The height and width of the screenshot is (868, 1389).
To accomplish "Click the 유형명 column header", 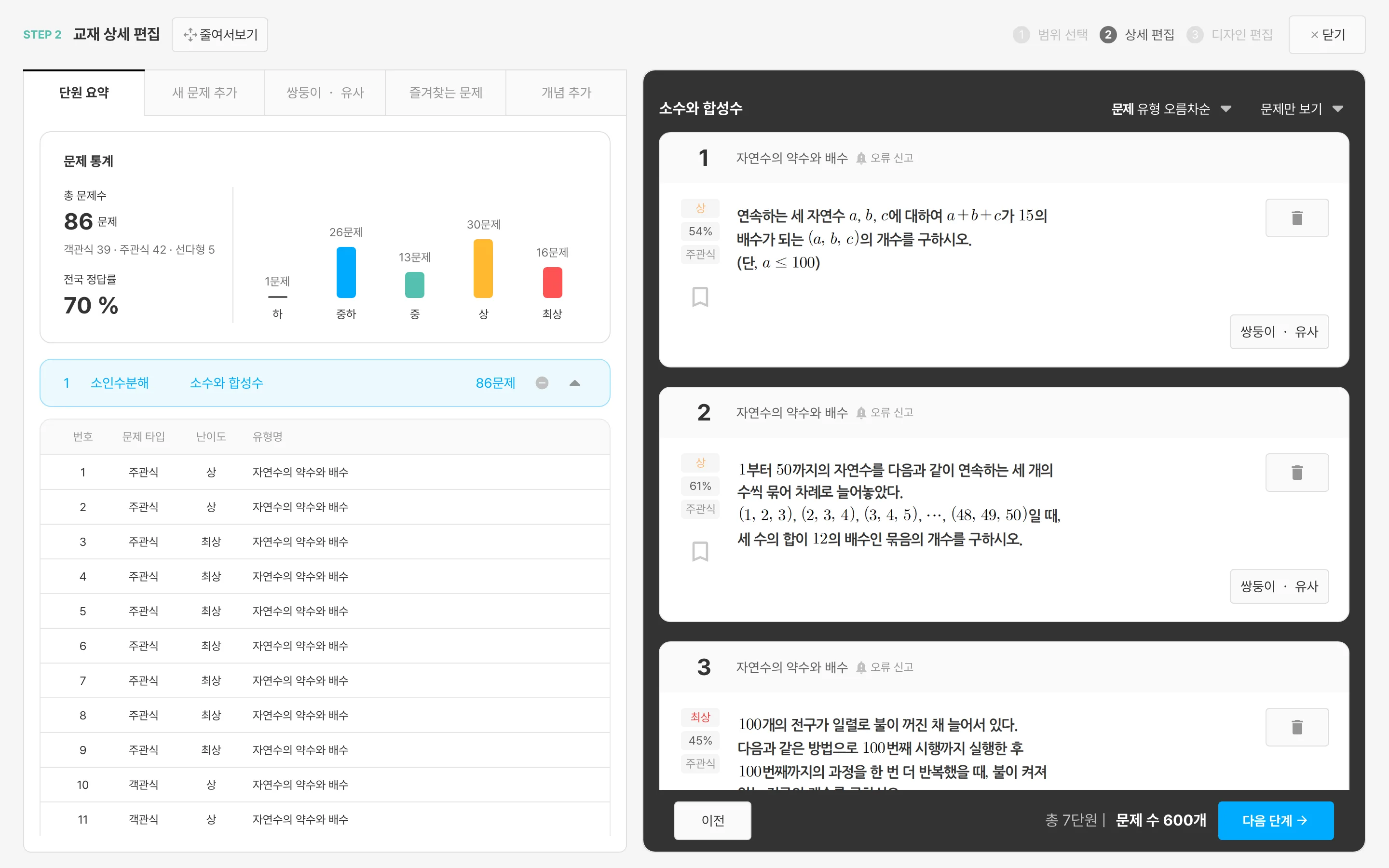I will pos(268,436).
